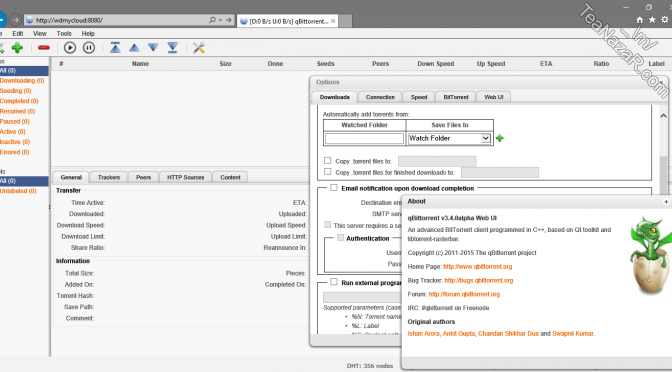Select the General properties tab
Screen dimensions: 672x372
click(71, 177)
